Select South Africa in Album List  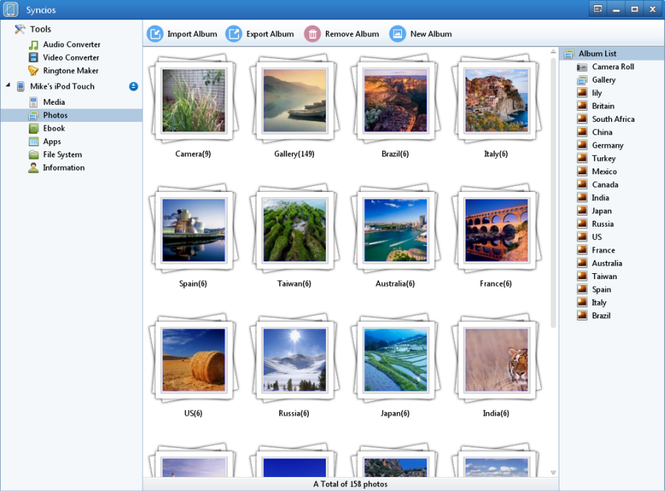[x=606, y=119]
